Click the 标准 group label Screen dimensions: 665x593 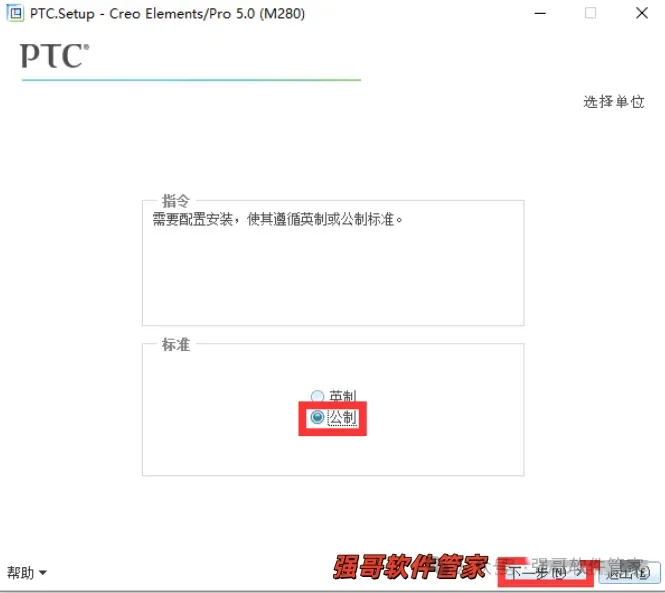[x=176, y=344]
